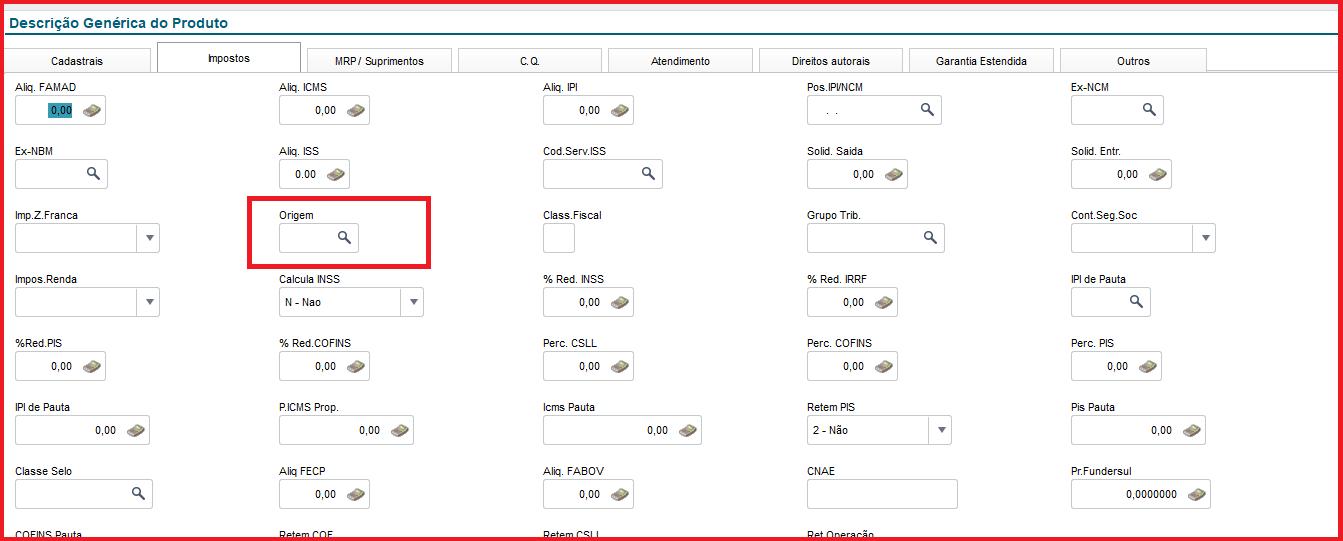Image resolution: width=1343 pixels, height=541 pixels.
Task: Expand the Cont.Seg.Soc dropdown
Action: [x=1204, y=238]
